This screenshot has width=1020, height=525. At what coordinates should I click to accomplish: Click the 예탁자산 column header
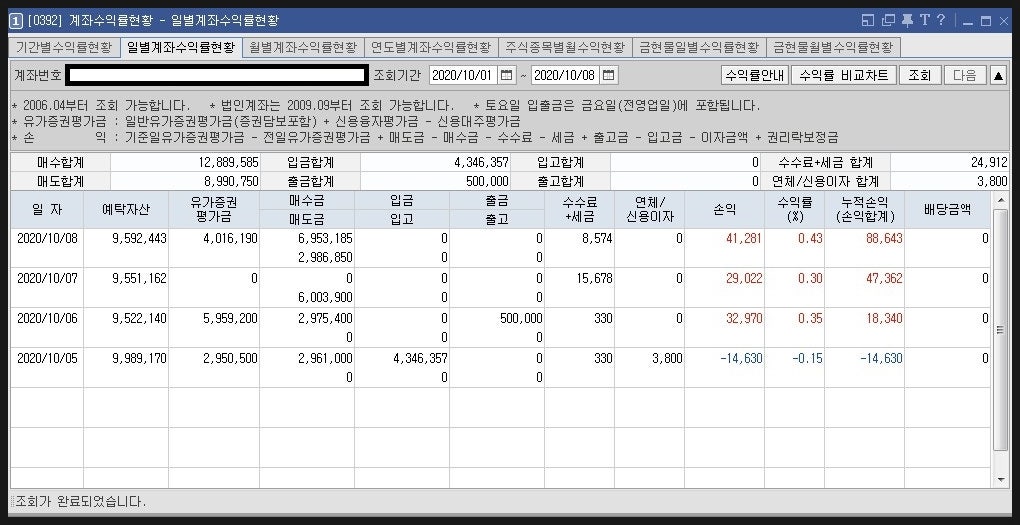[126, 209]
